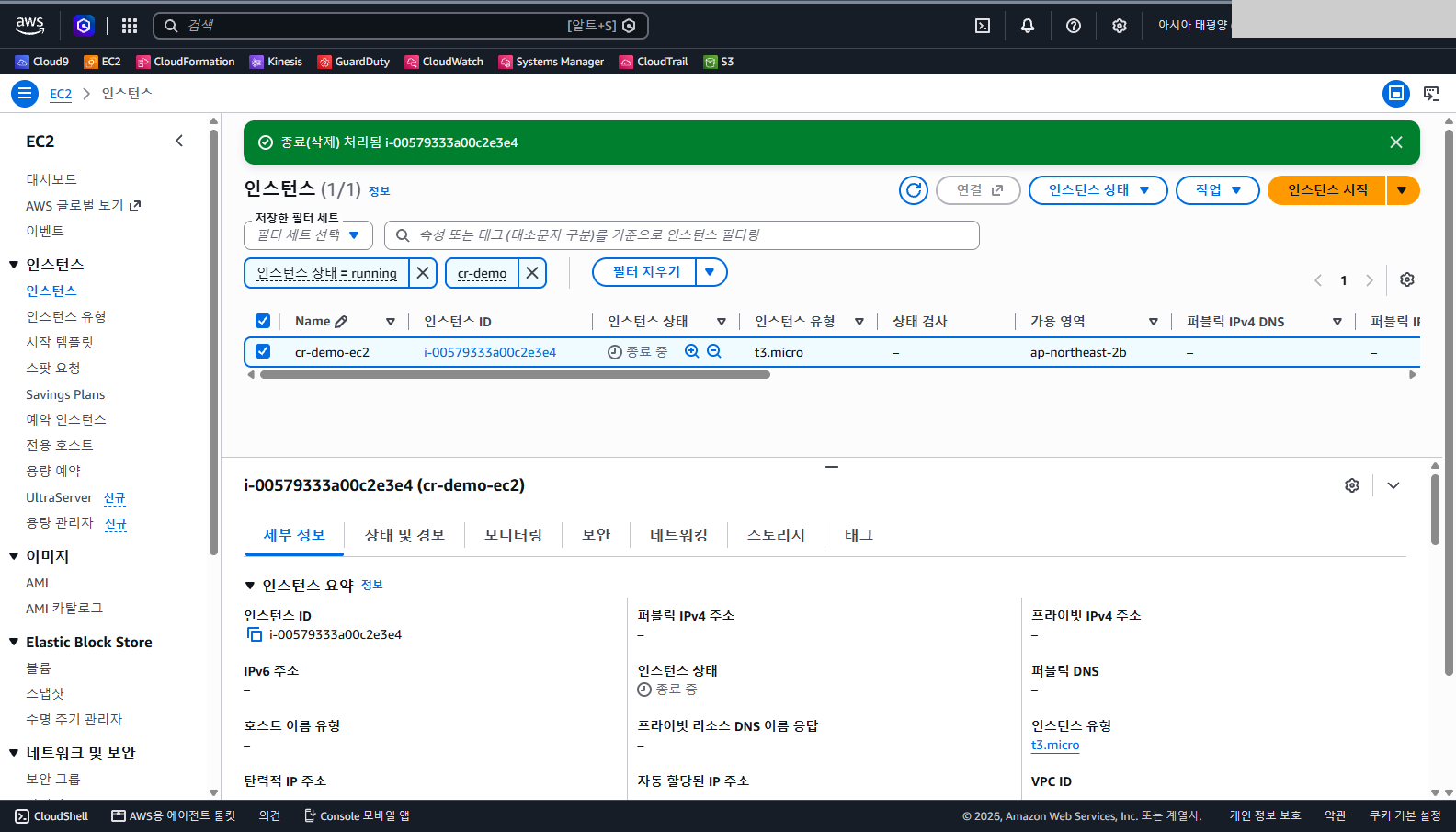The height and width of the screenshot is (832, 1456).
Task: Open the AWS home logo
Action: coord(30,26)
